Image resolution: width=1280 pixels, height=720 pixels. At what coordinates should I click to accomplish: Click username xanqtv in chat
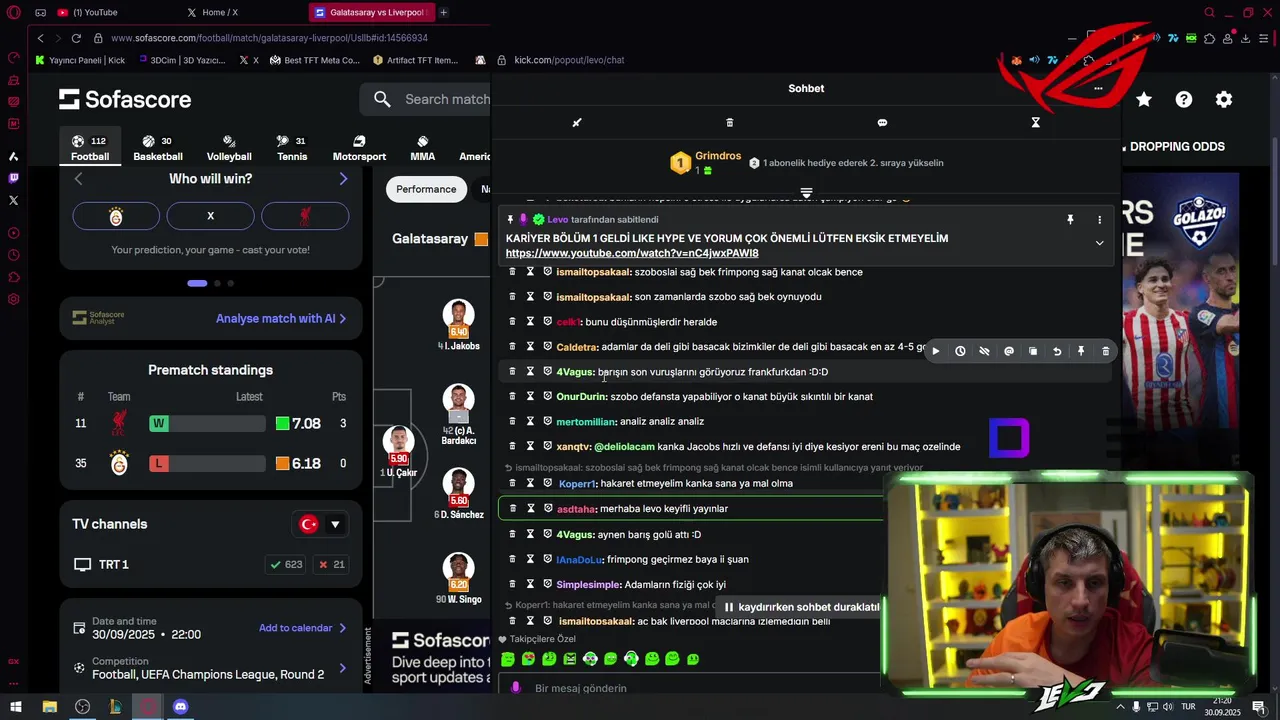(x=573, y=447)
